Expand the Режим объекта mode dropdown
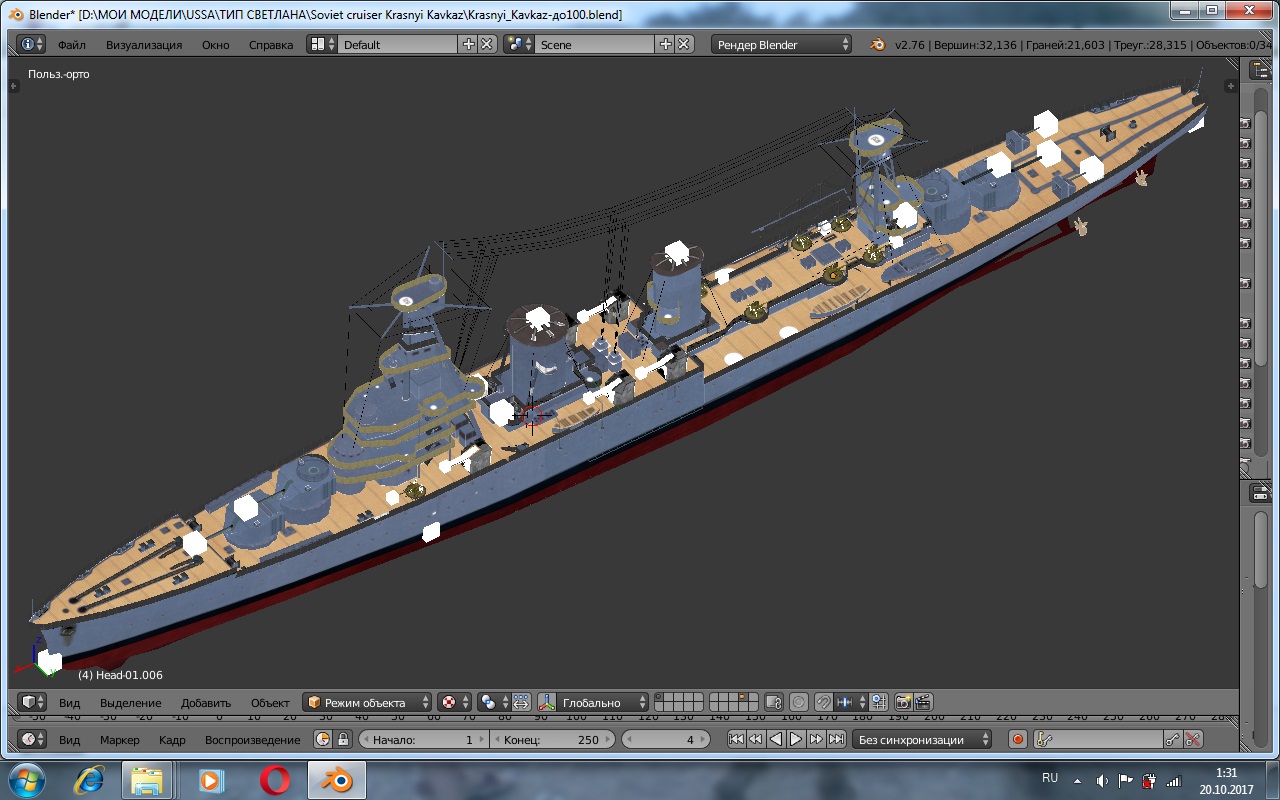The image size is (1280, 800). (368, 702)
